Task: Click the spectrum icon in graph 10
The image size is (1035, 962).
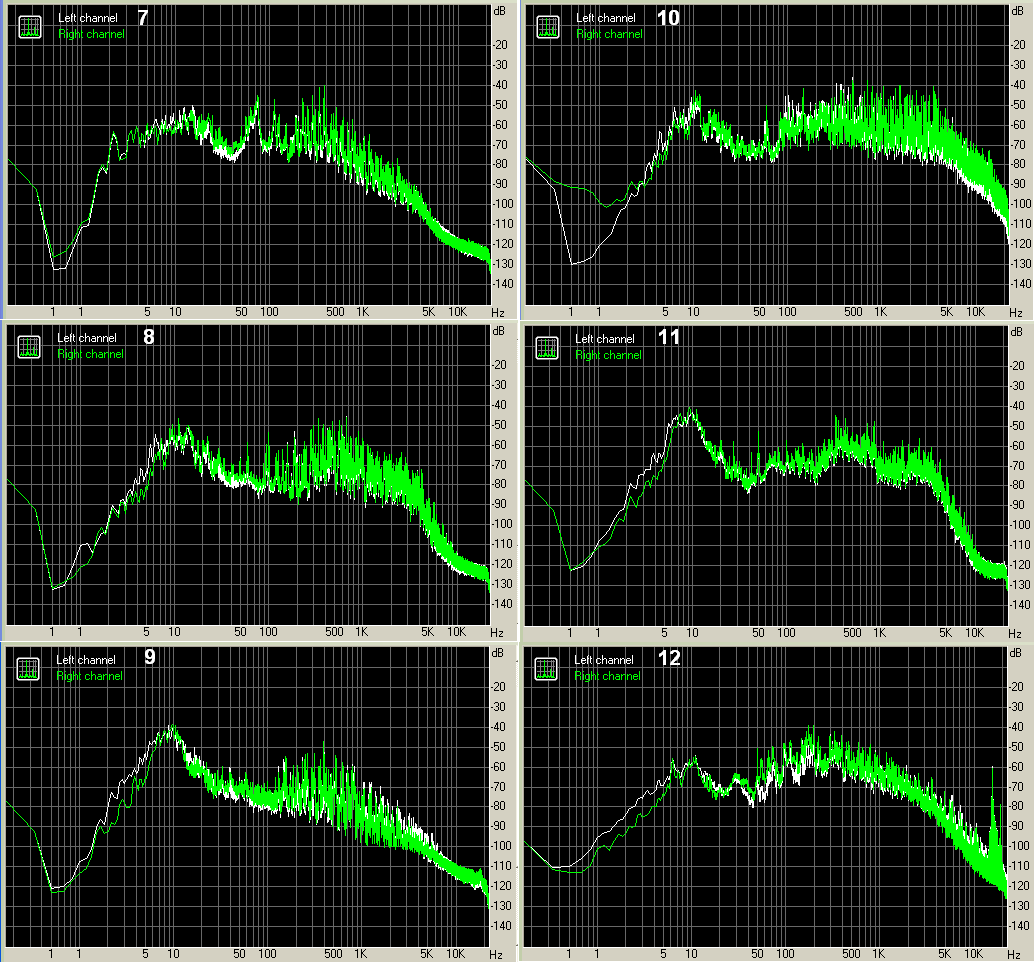Action: click(548, 27)
